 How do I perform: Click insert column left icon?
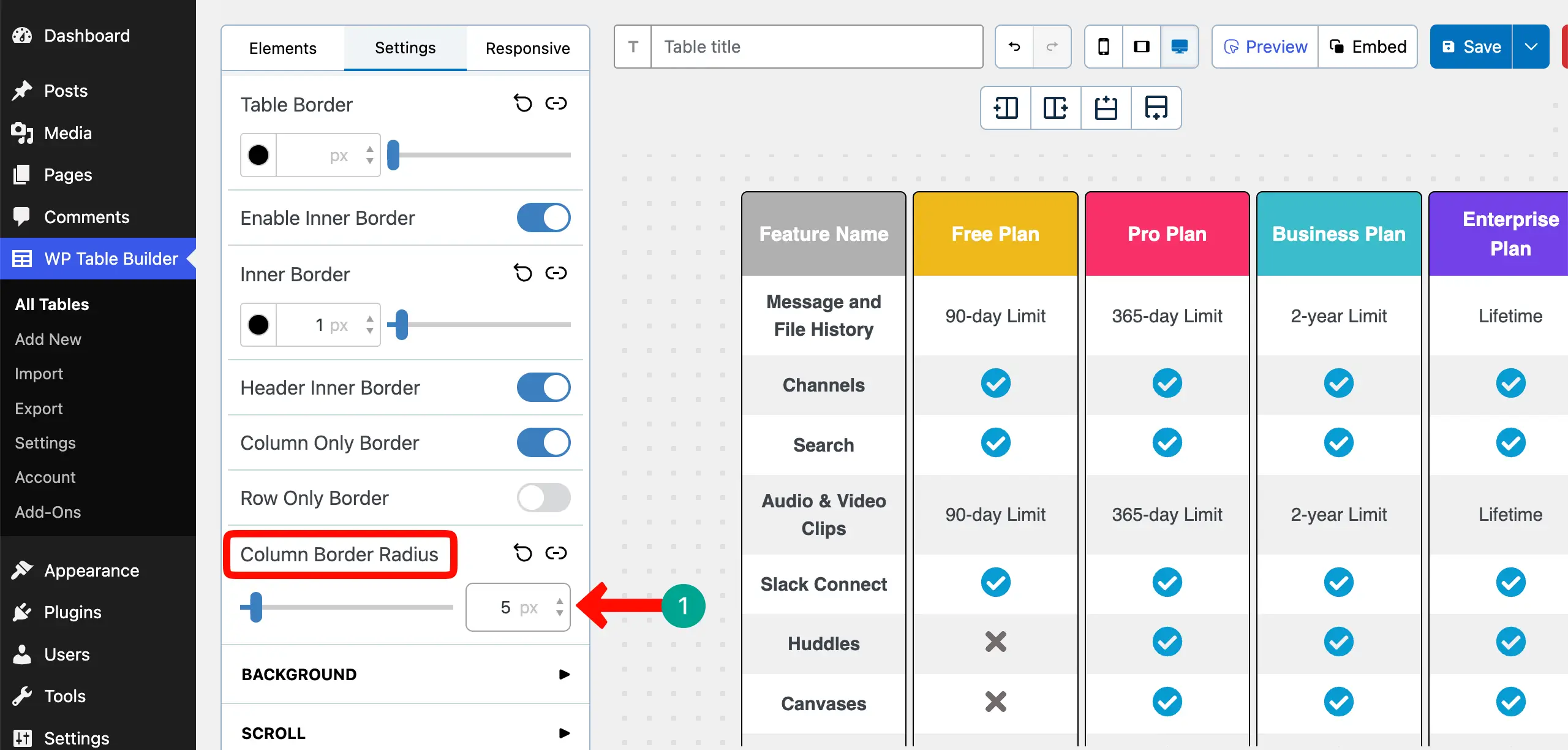point(1006,108)
